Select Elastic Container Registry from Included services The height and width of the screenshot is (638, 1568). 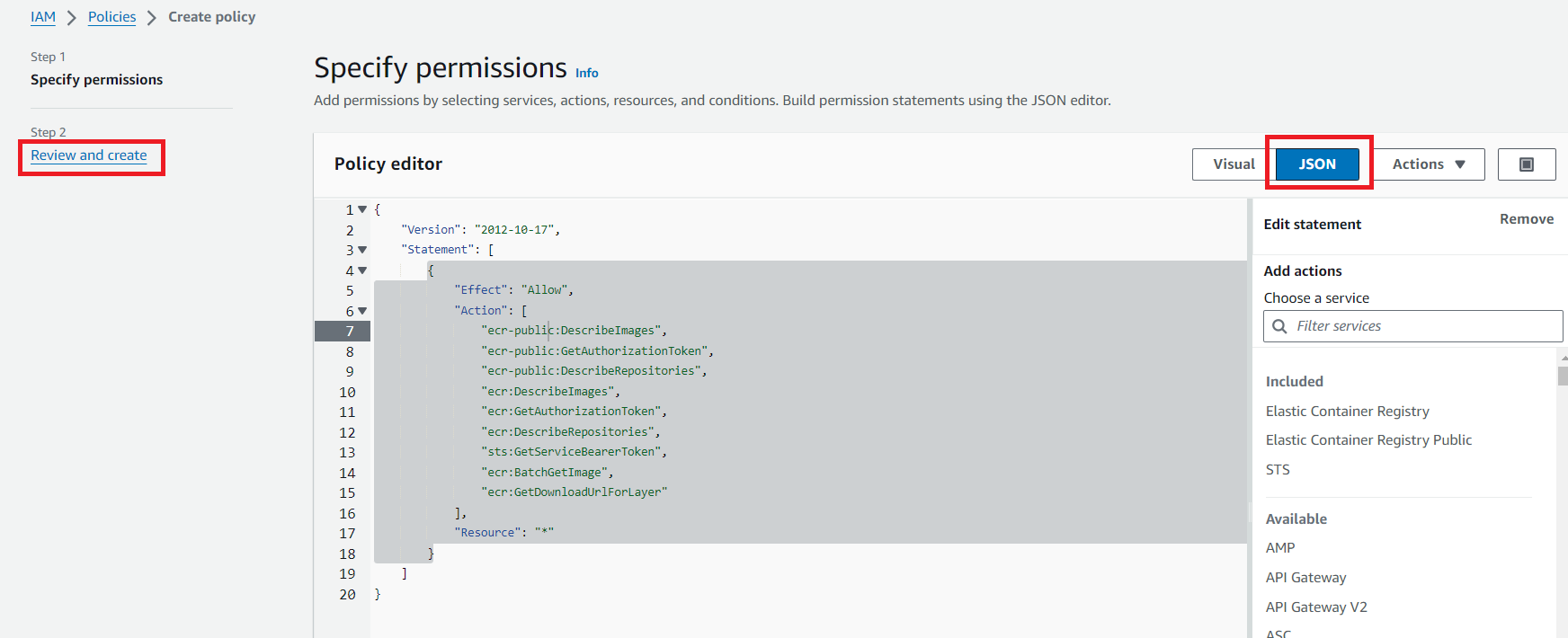click(x=1347, y=412)
